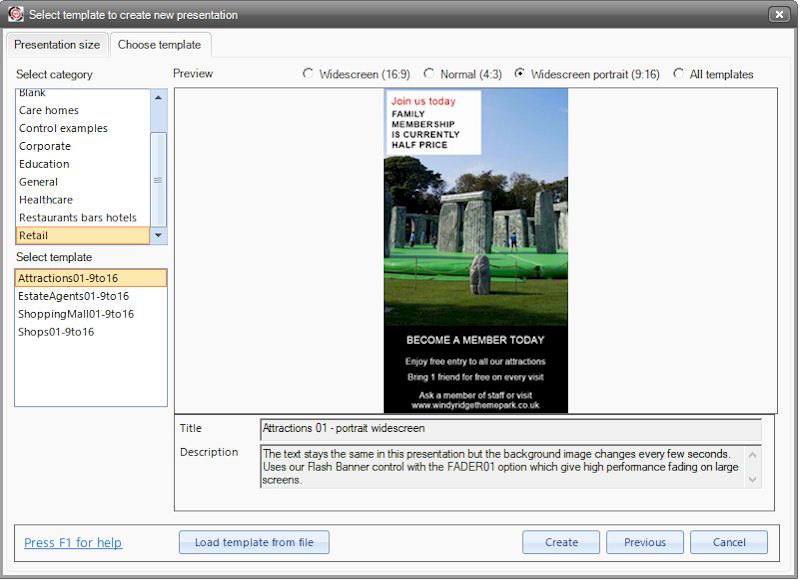This screenshot has width=800, height=580.
Task: Close the template selection dialog
Action: 779,14
